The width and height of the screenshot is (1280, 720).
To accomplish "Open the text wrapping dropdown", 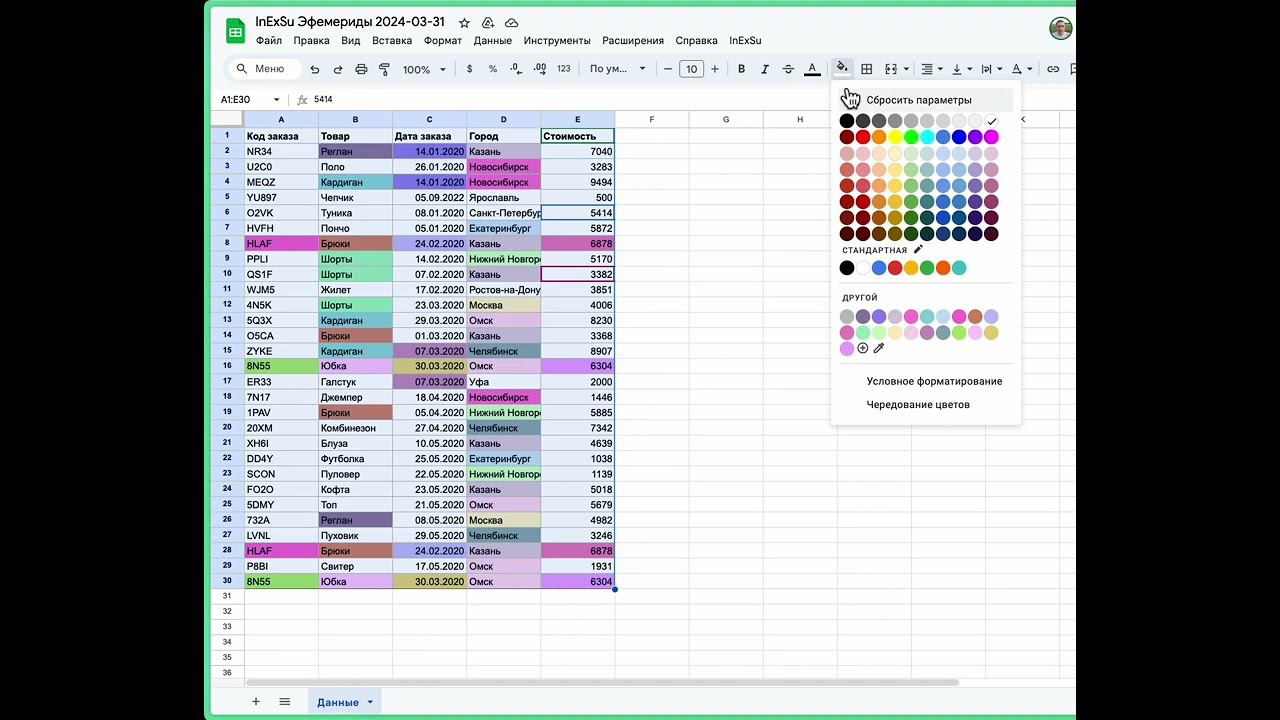I will [991, 69].
